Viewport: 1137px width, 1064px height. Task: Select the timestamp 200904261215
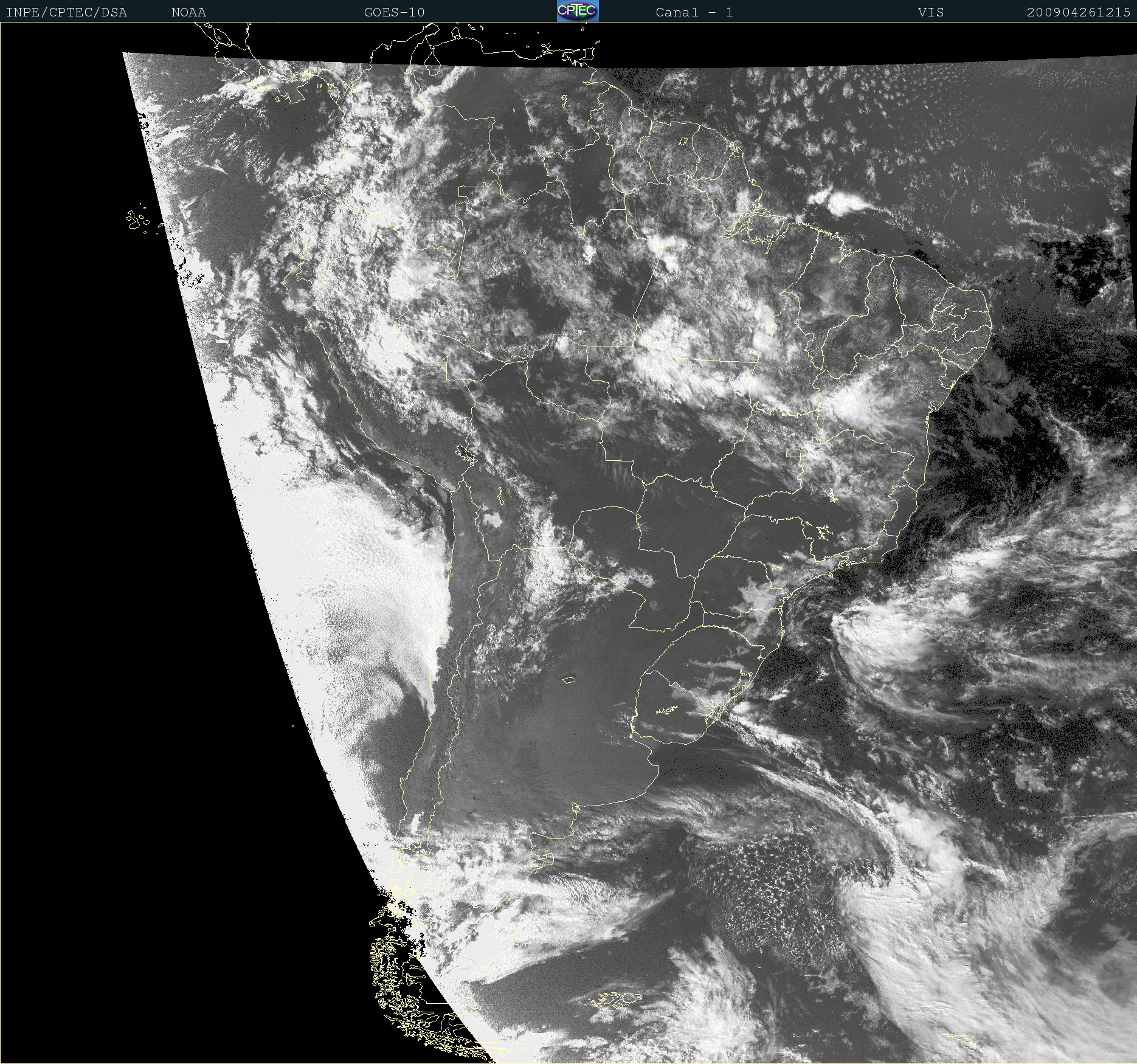tap(1079, 12)
